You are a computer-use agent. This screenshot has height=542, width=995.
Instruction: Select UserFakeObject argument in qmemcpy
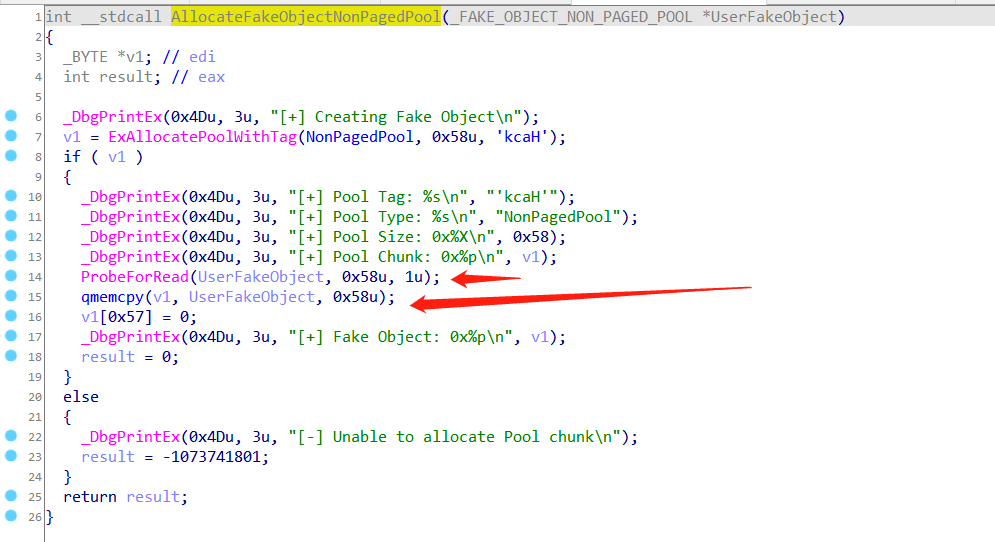[252, 297]
